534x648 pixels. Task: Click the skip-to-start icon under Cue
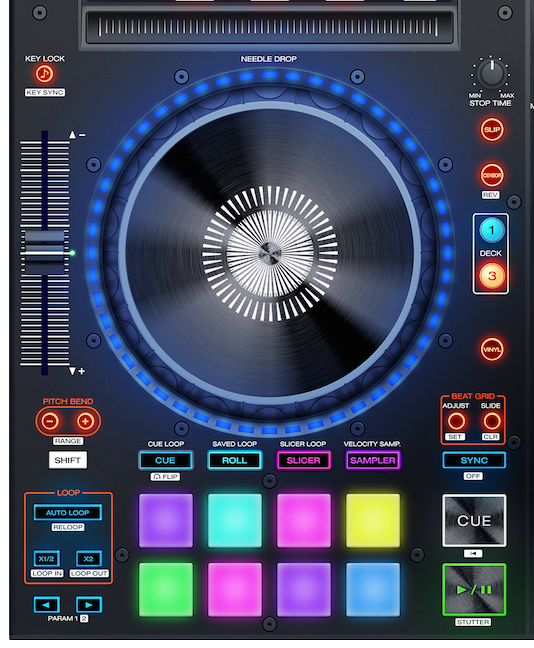point(473,553)
